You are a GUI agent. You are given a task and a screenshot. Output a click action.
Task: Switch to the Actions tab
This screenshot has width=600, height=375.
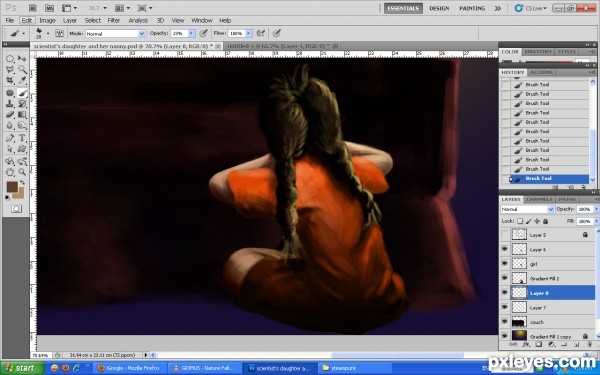point(541,72)
